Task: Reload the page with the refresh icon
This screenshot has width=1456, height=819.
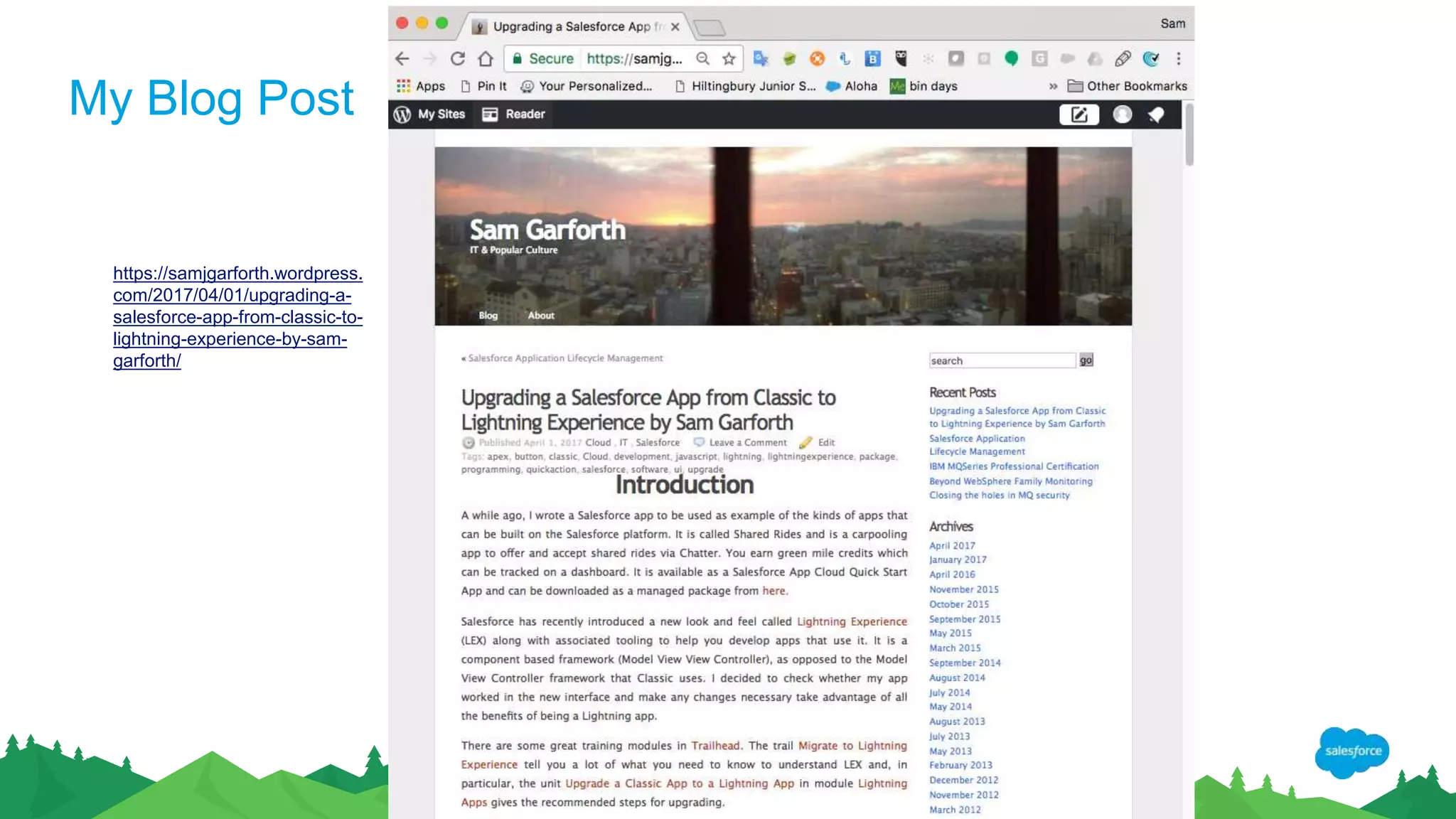Action: click(458, 59)
